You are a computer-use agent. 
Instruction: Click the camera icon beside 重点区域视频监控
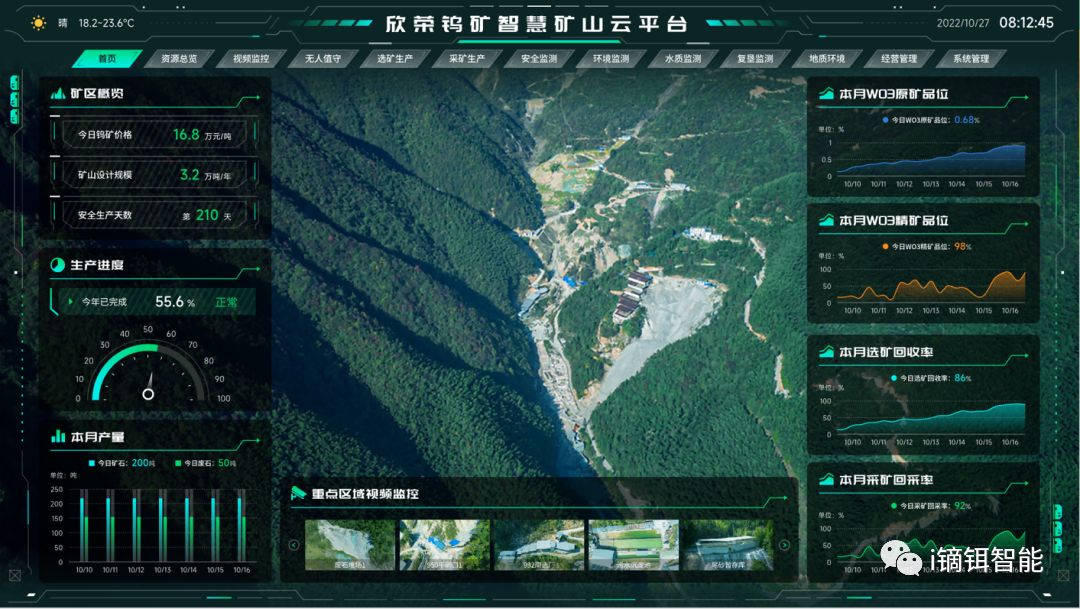[x=298, y=493]
